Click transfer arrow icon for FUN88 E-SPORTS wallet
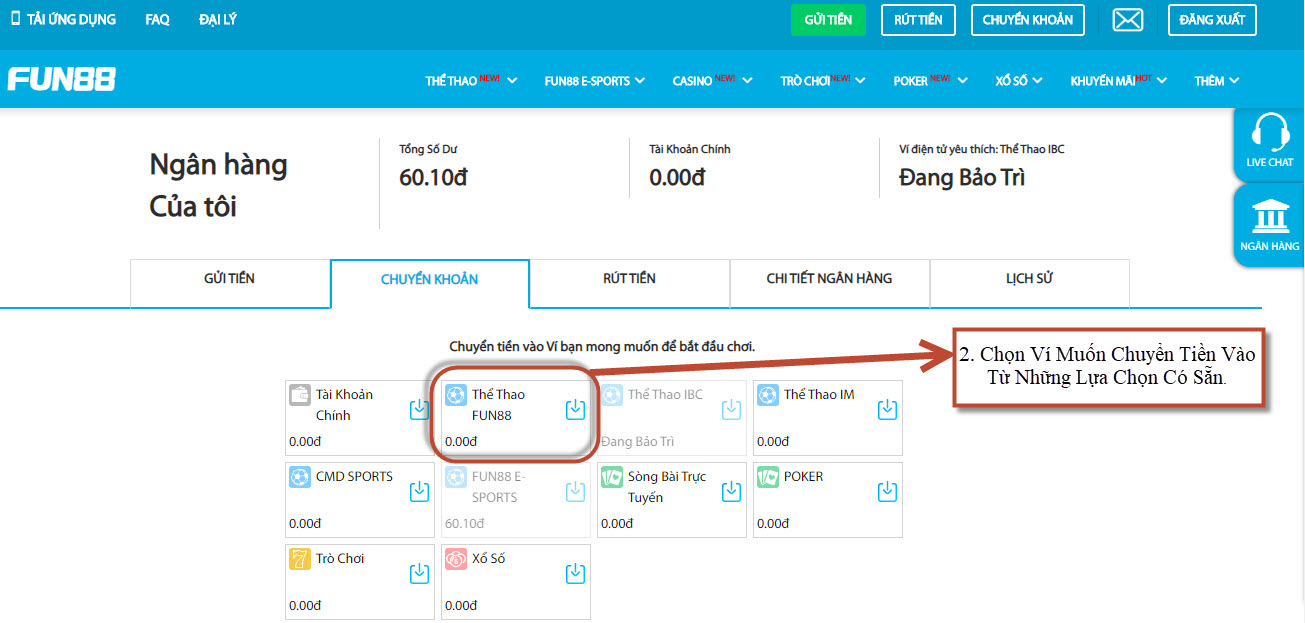The image size is (1305, 623). click(x=576, y=492)
